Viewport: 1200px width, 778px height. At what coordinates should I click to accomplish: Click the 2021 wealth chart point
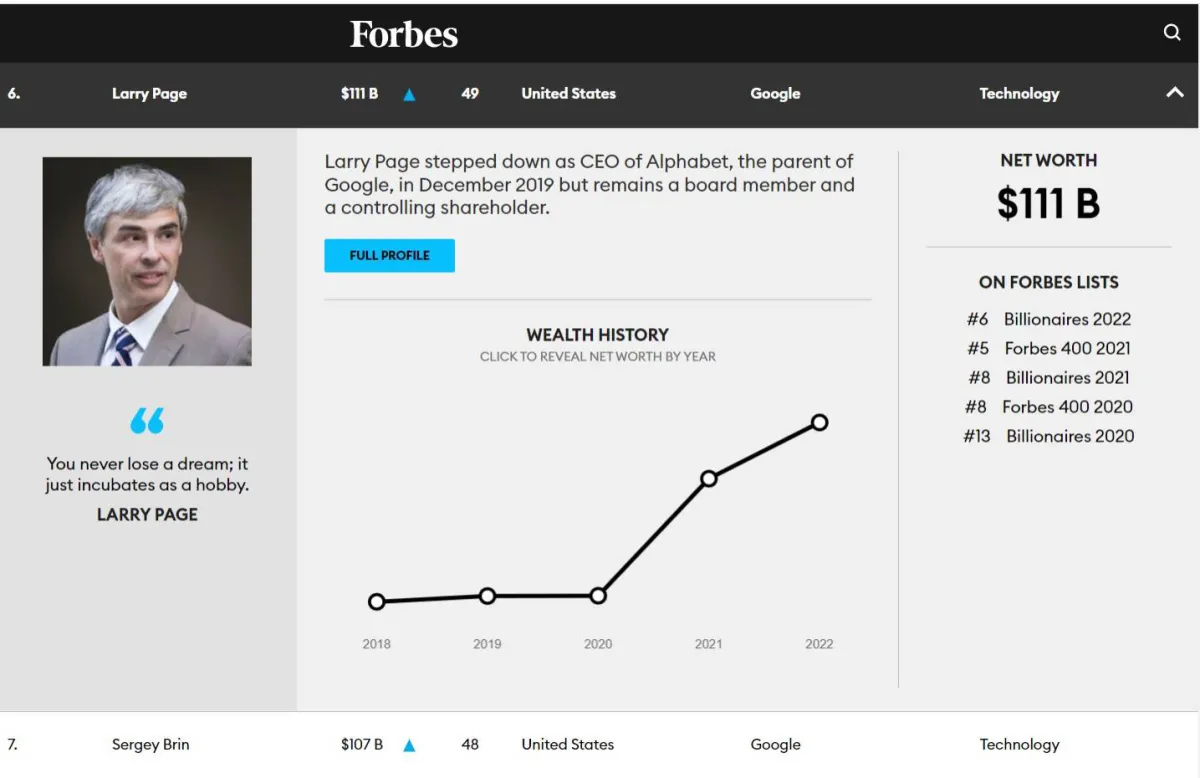[x=709, y=479]
